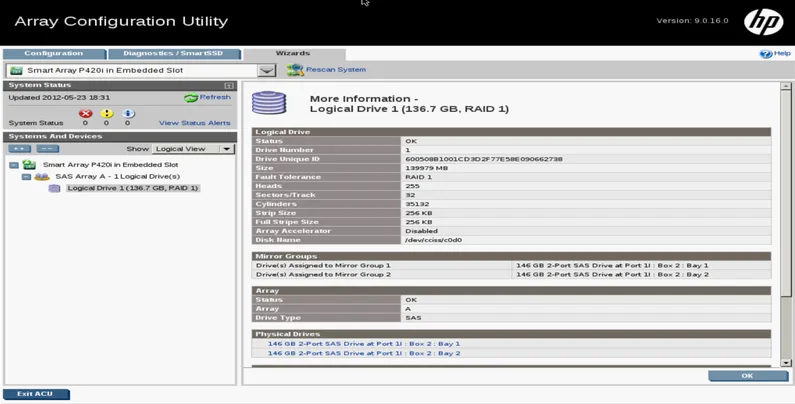This screenshot has height=404, width=795.
Task: Click the Exit ACU button
Action: pyautogui.click(x=35, y=394)
